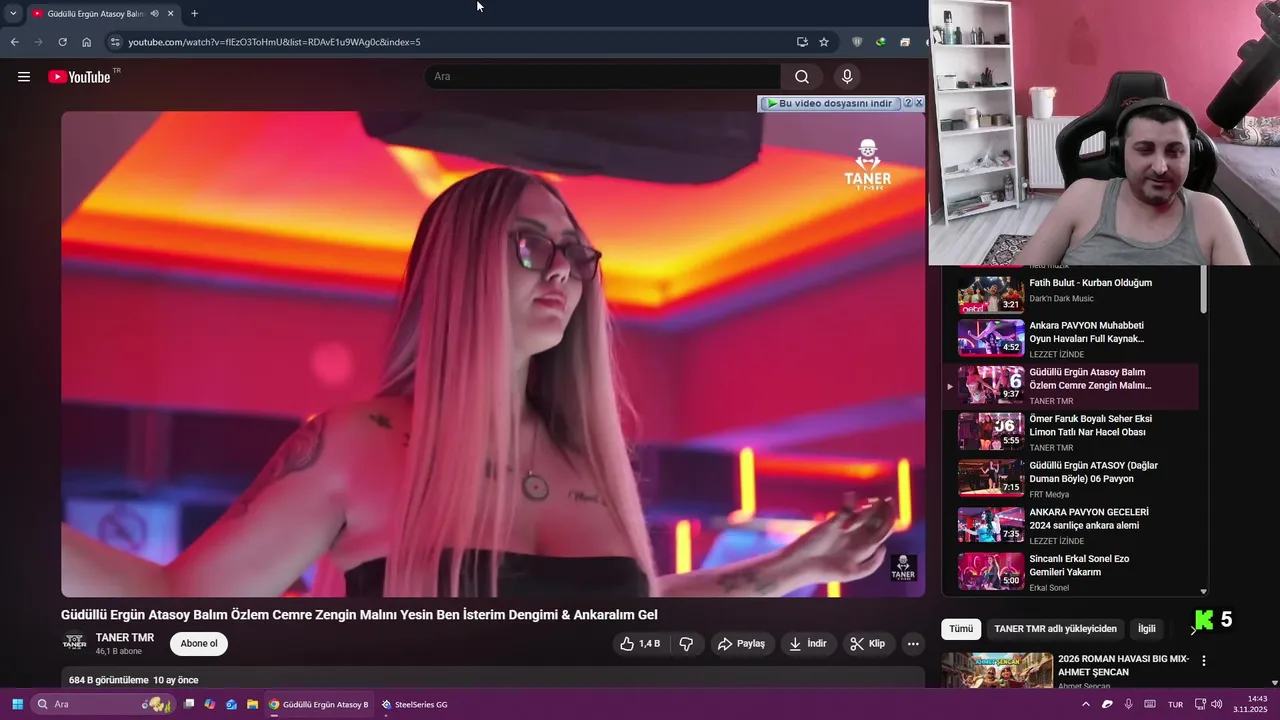Open the three-dot more actions menu
1280x720 pixels.
pyautogui.click(x=913, y=644)
